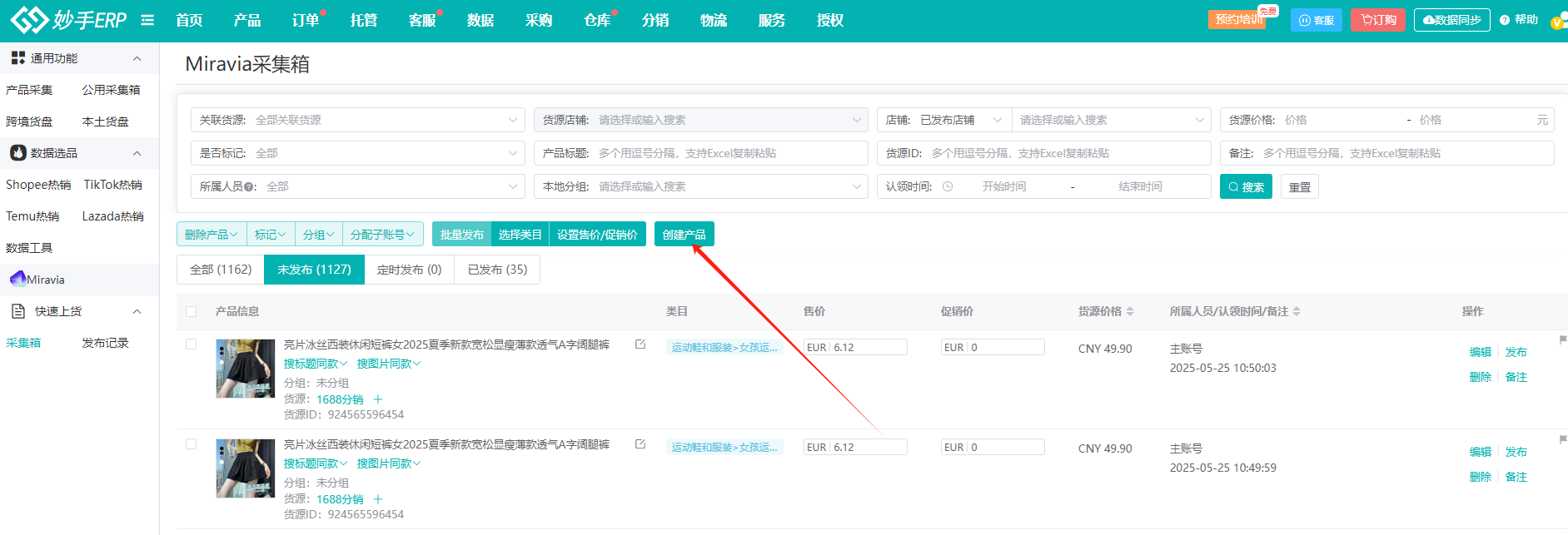Open the 帮助 help icon in header
Viewport: 1568px width, 535px height.
[x=1505, y=20]
